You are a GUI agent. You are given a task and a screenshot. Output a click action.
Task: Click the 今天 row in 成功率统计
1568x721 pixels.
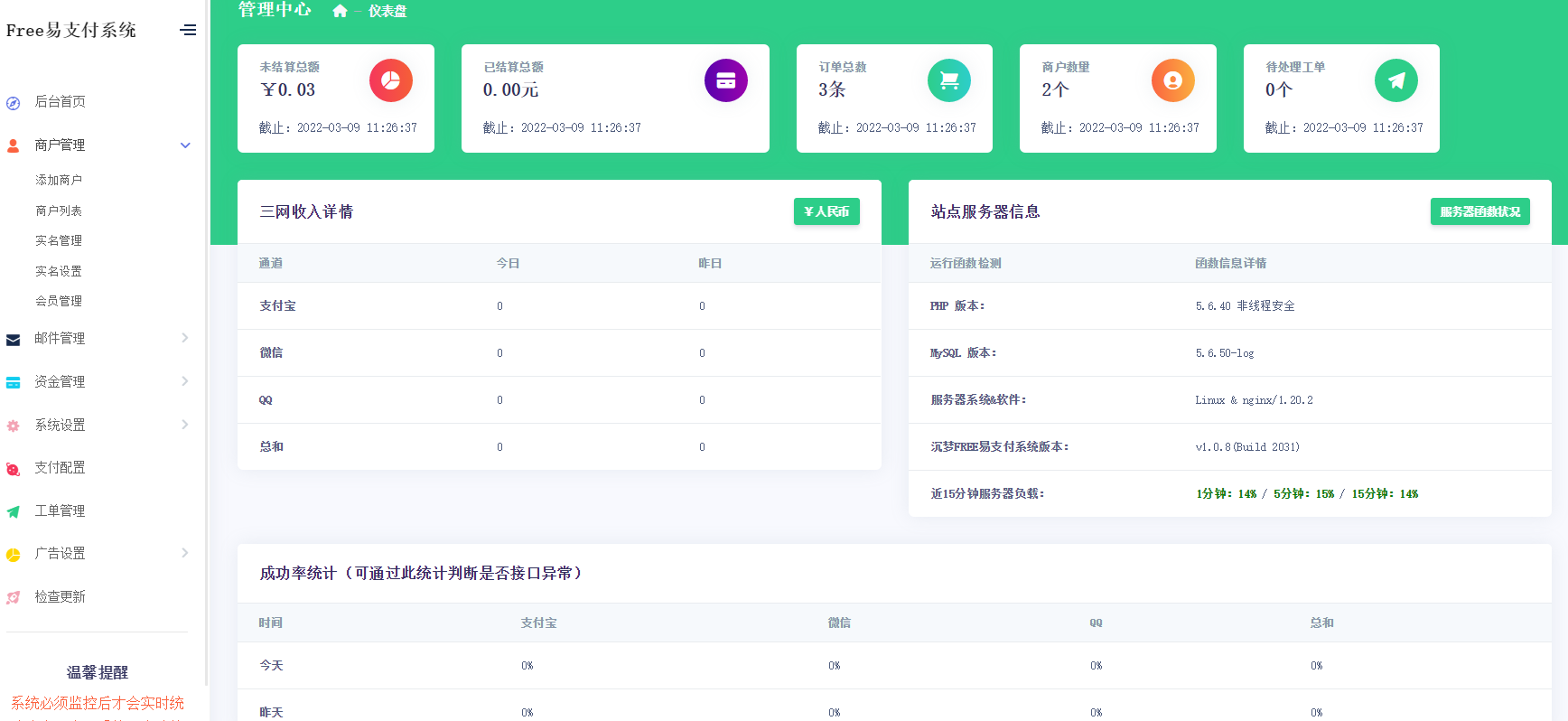tap(894, 666)
